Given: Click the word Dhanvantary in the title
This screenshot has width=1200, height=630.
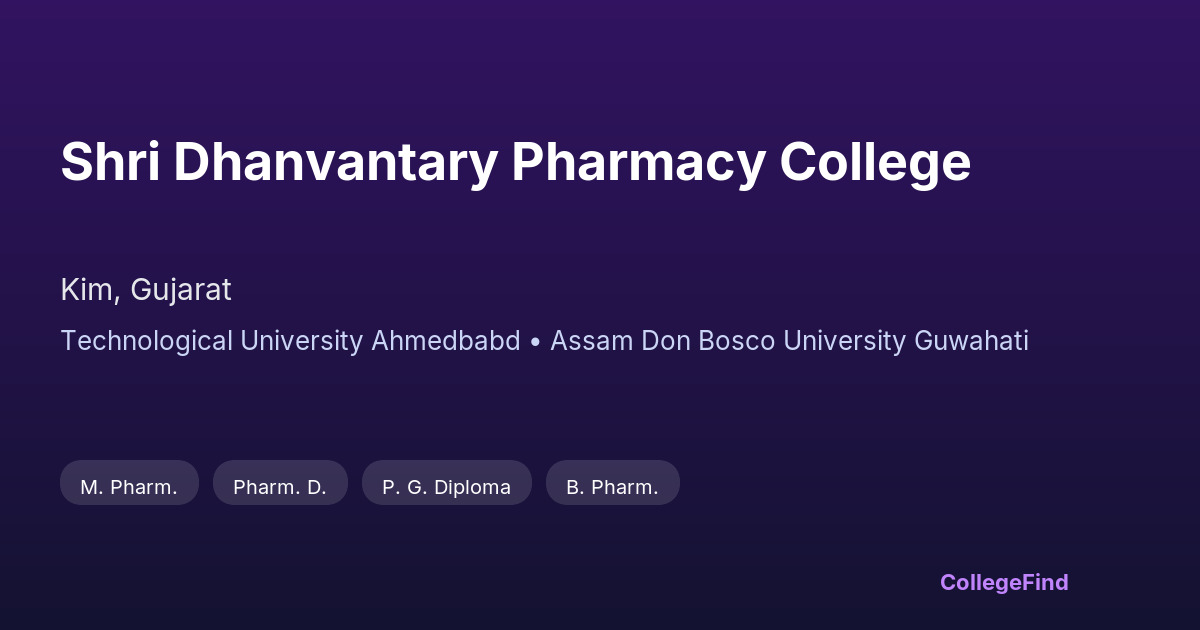Looking at the screenshot, I should (335, 162).
